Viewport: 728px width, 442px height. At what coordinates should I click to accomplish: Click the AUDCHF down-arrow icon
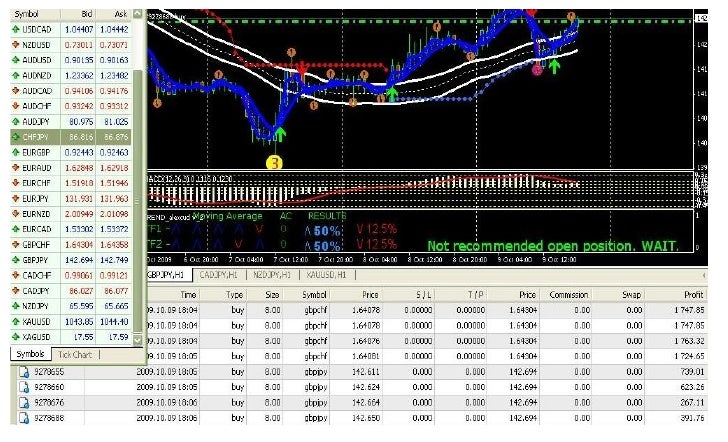tap(15, 106)
